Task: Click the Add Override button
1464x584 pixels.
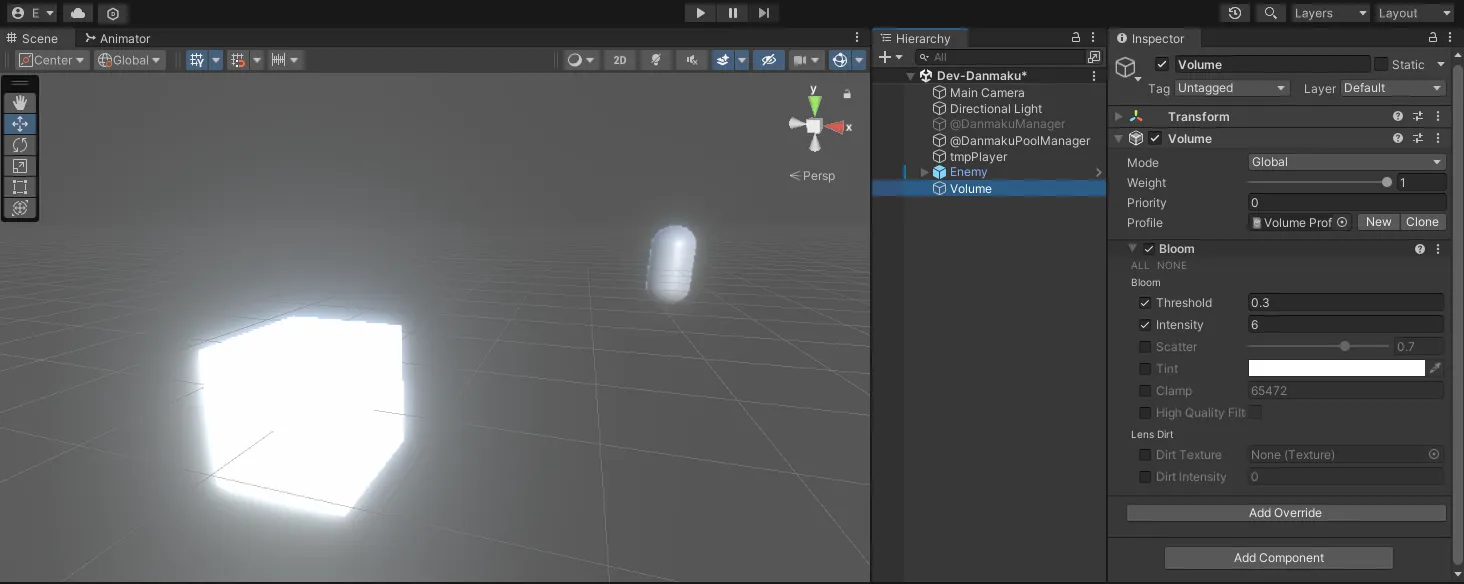Action: (x=1285, y=513)
